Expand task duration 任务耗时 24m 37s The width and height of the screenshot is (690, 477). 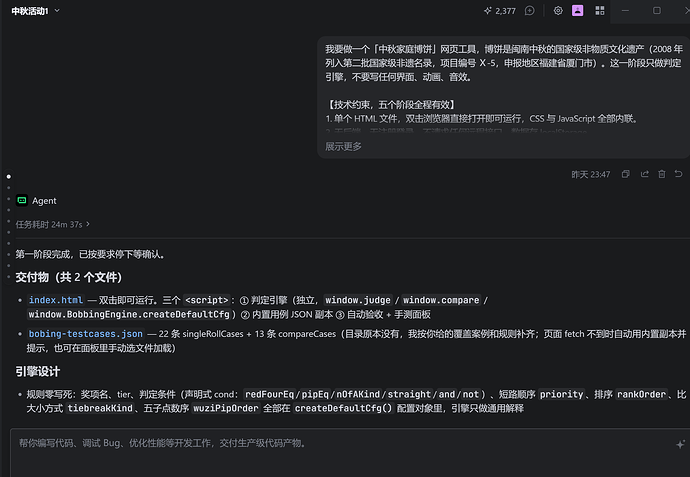[53, 224]
